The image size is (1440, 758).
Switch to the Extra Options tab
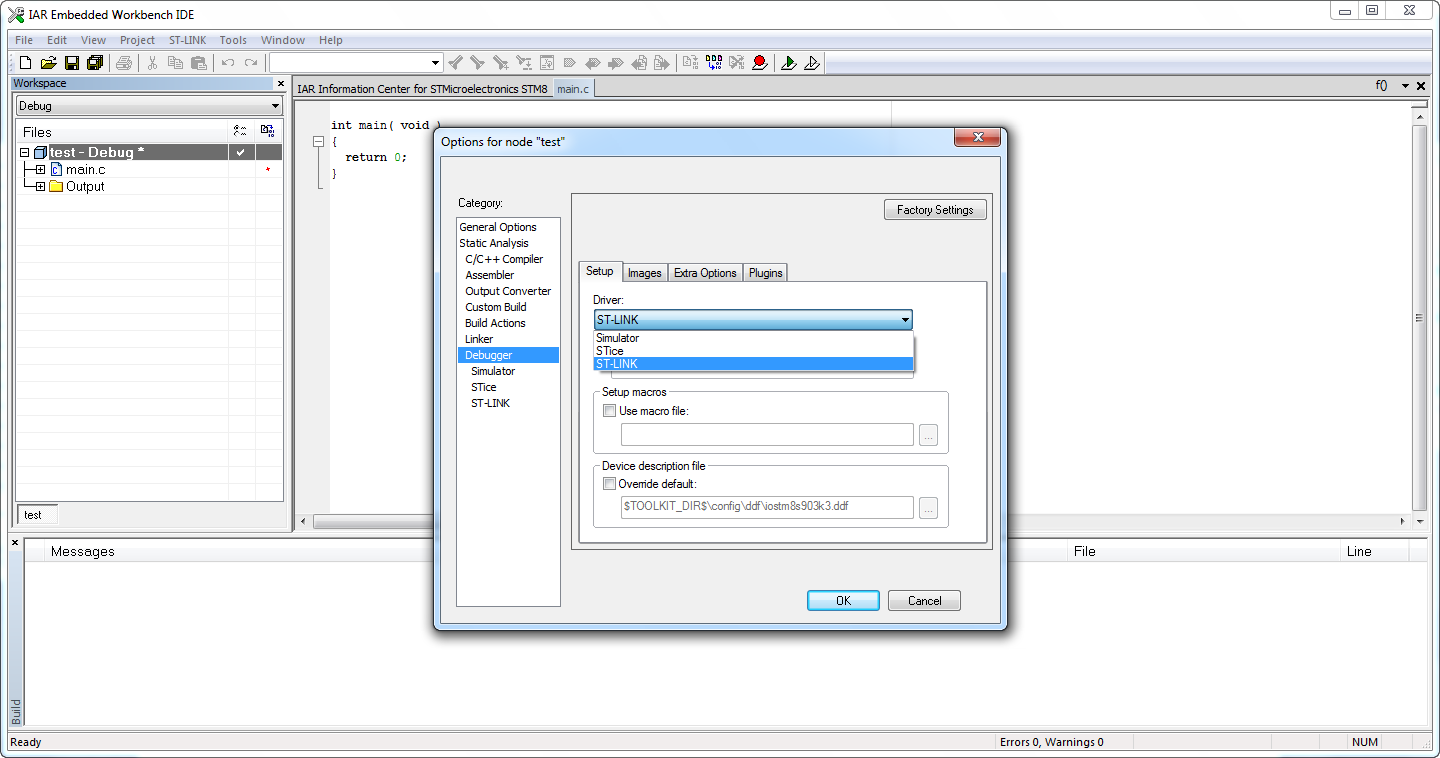coord(705,273)
